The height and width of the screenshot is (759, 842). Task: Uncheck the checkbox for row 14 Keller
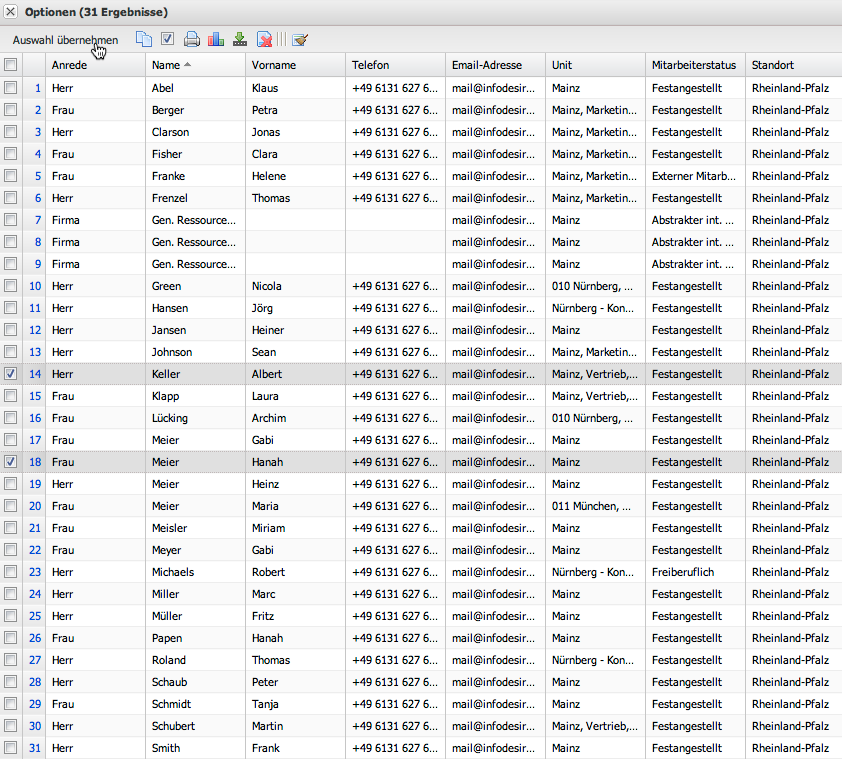coord(11,374)
